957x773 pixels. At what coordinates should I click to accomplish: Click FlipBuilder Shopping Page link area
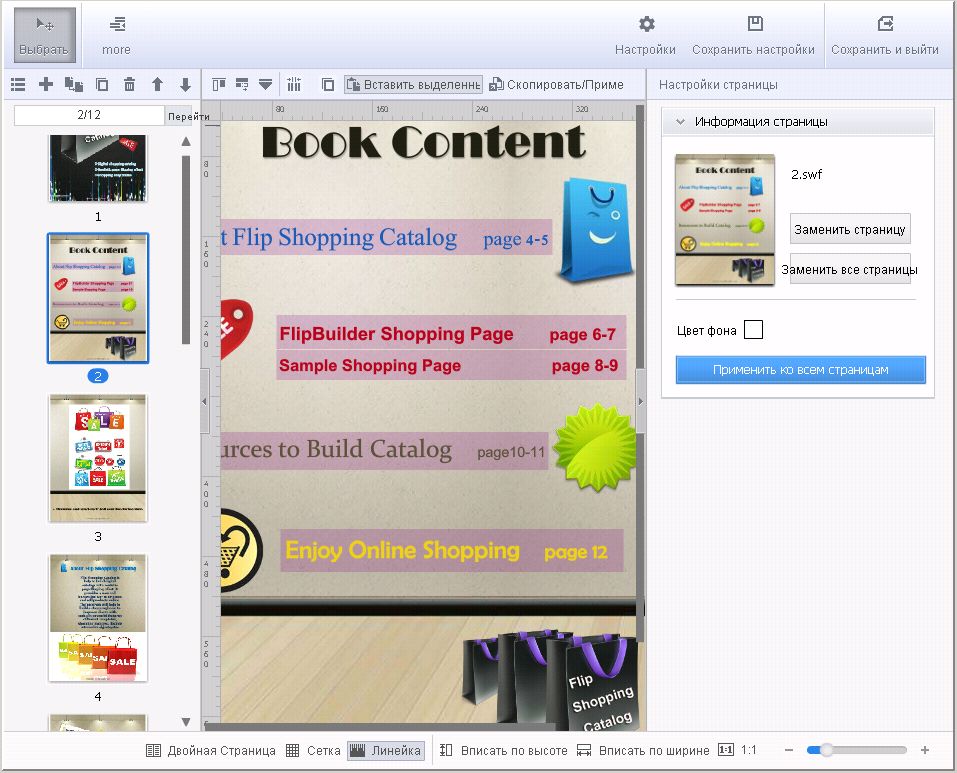click(451, 333)
